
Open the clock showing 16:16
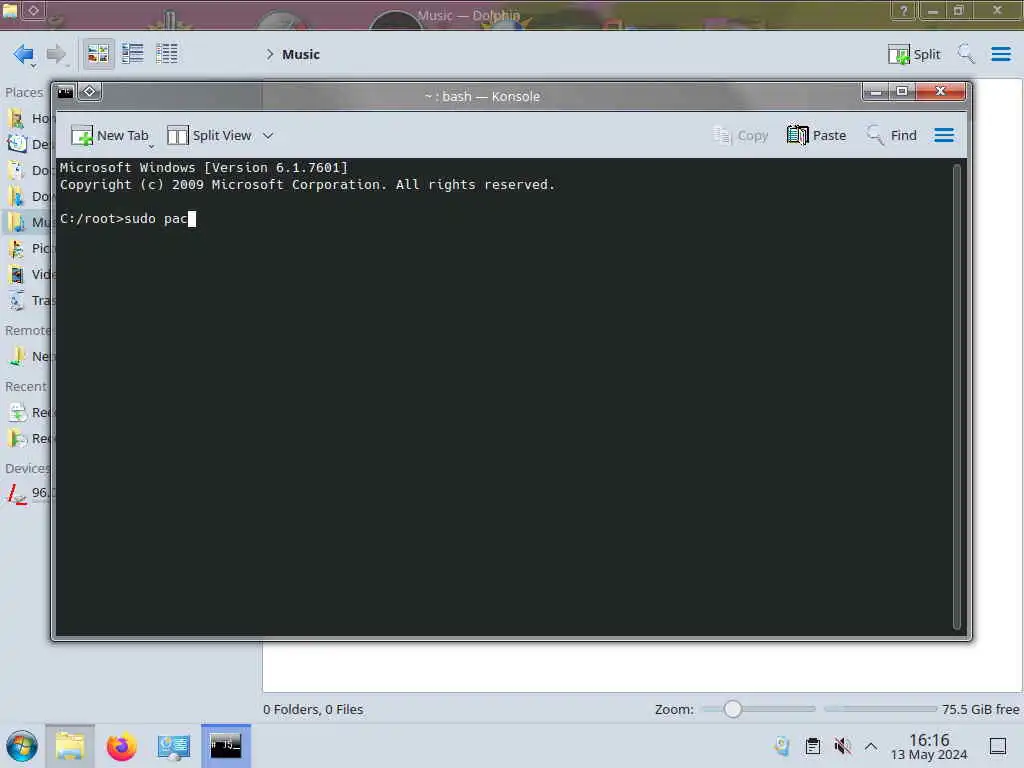pyautogui.click(x=929, y=746)
